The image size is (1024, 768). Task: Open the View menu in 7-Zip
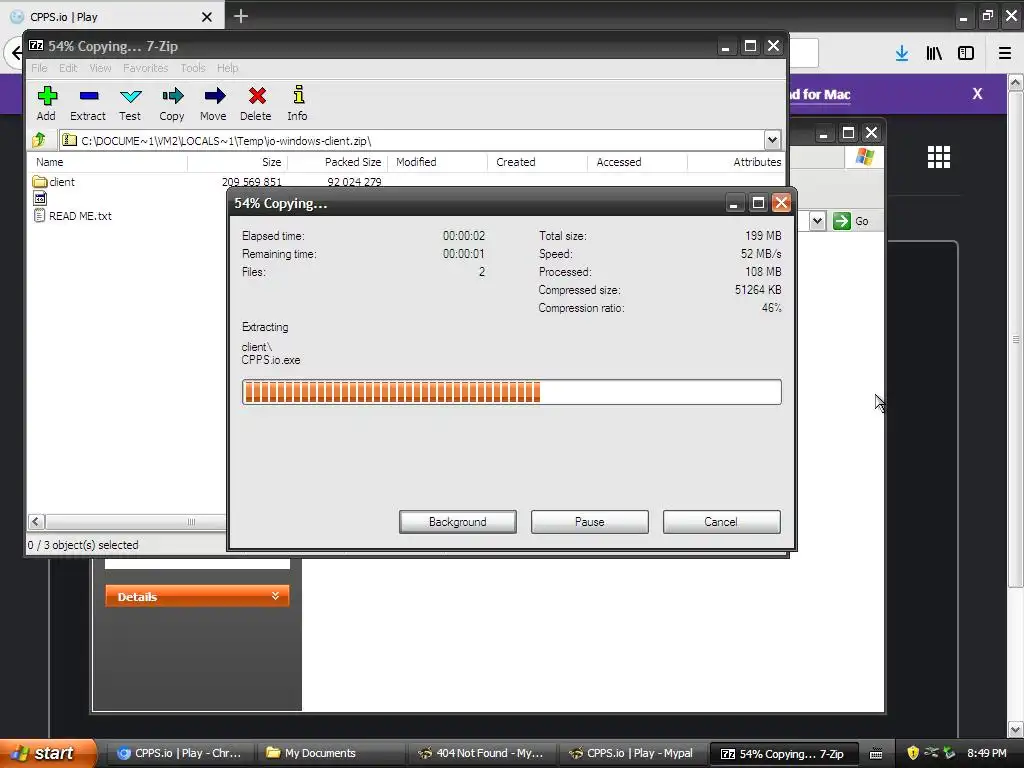tap(100, 68)
